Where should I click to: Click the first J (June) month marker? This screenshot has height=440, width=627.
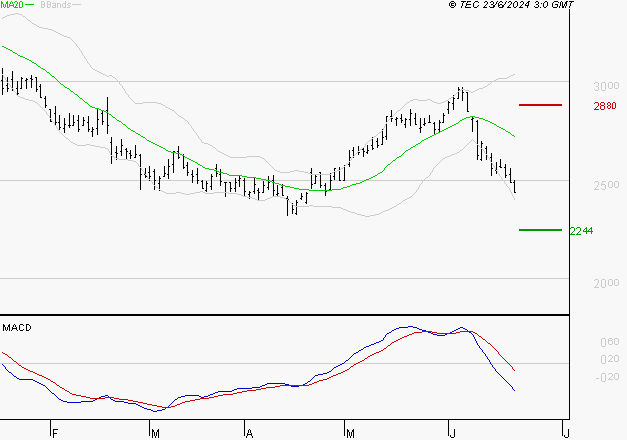453,434
